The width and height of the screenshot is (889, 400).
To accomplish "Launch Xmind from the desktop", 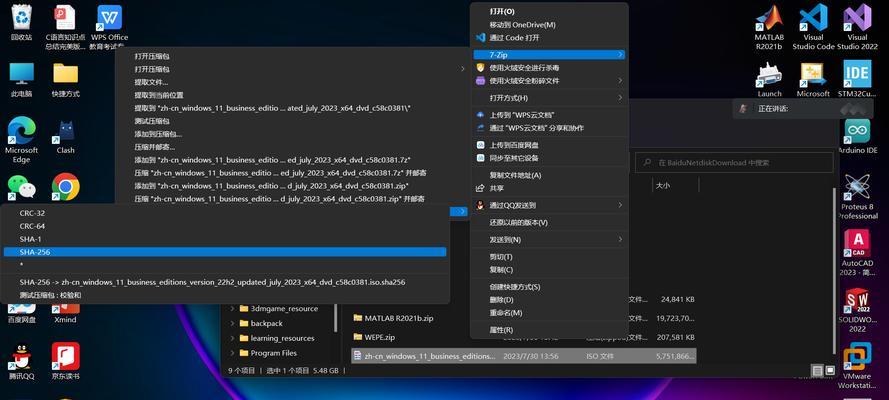I will [65, 314].
